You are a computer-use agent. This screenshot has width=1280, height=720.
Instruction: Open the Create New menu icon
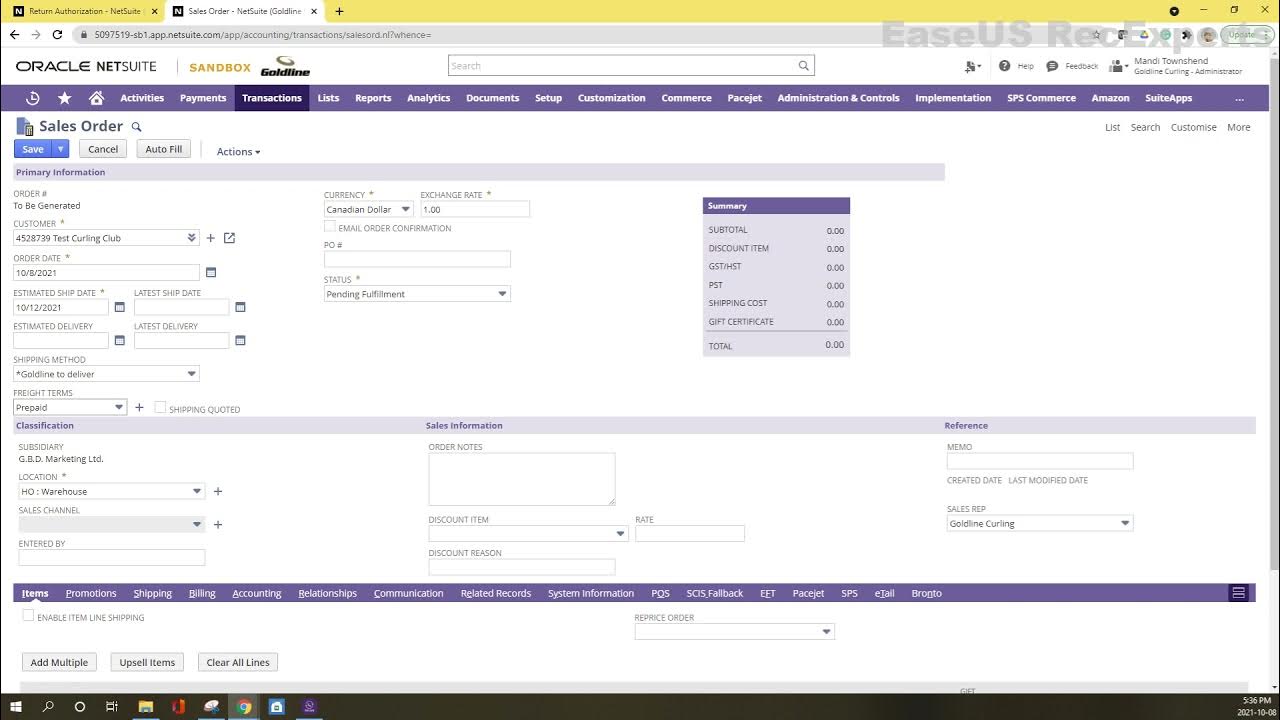[x=971, y=66]
